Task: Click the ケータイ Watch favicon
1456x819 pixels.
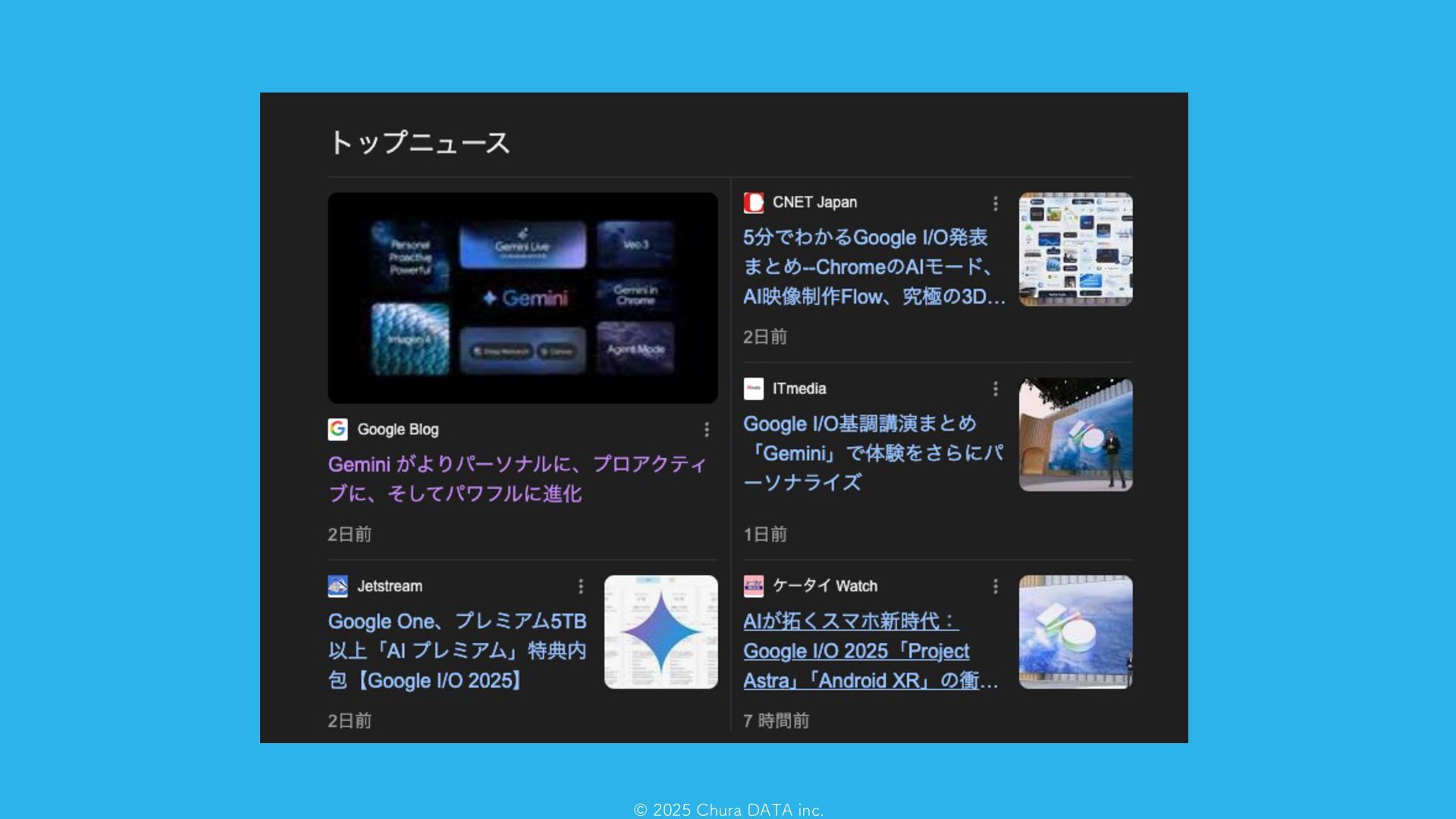Action: click(753, 586)
